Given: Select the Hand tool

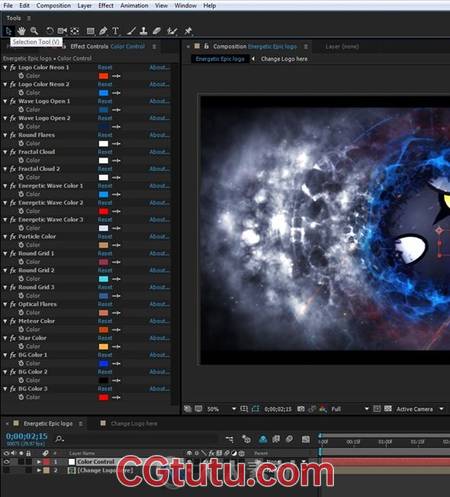Looking at the screenshot, I should coord(22,31).
